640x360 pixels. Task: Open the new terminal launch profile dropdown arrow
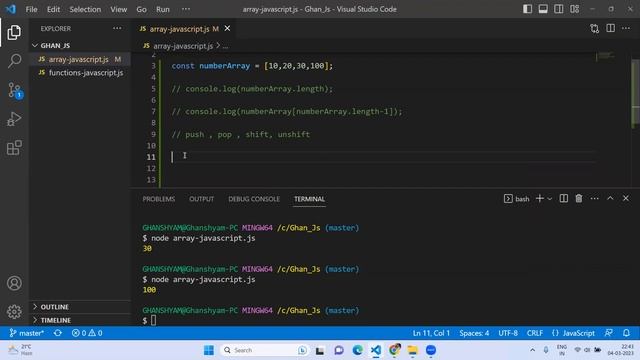(549, 199)
